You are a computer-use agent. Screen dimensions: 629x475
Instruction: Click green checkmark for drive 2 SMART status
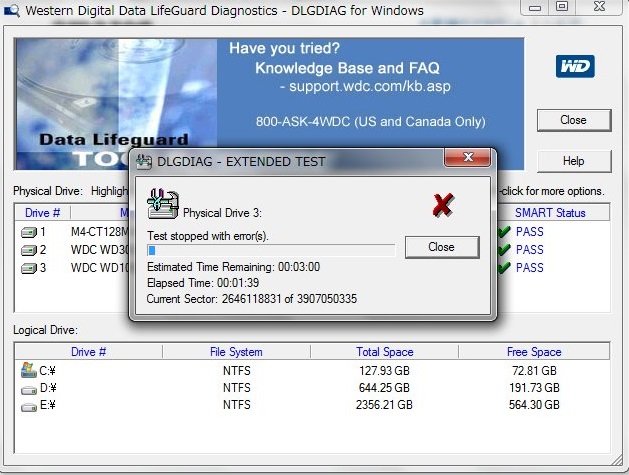click(504, 250)
